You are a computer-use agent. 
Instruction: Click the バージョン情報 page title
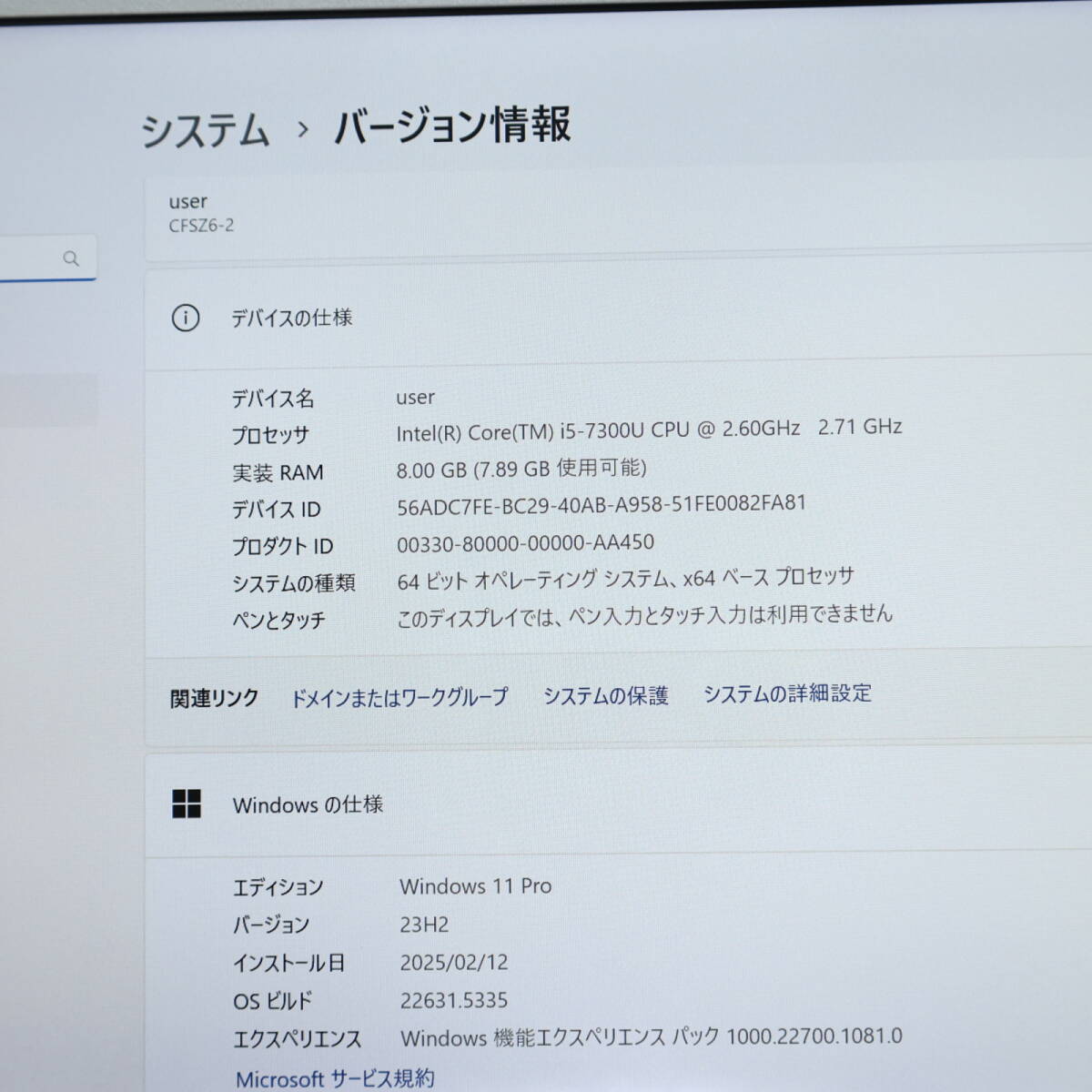(452, 126)
